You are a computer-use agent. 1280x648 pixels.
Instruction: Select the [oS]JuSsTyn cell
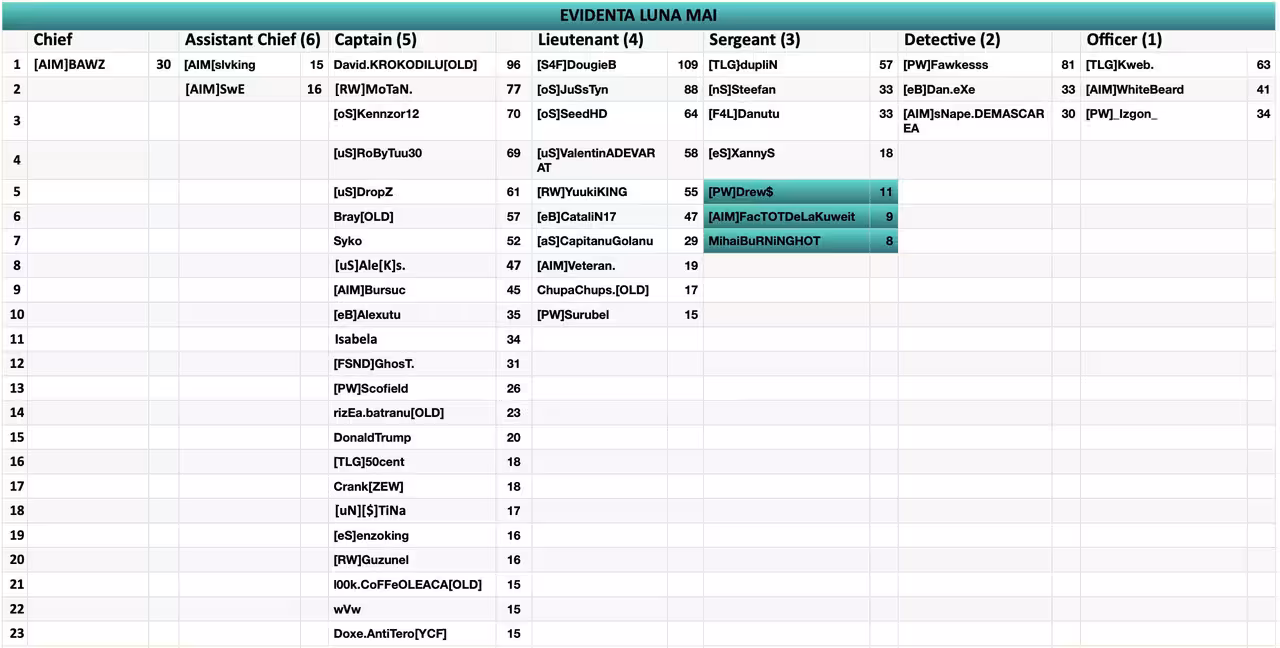[600, 89]
